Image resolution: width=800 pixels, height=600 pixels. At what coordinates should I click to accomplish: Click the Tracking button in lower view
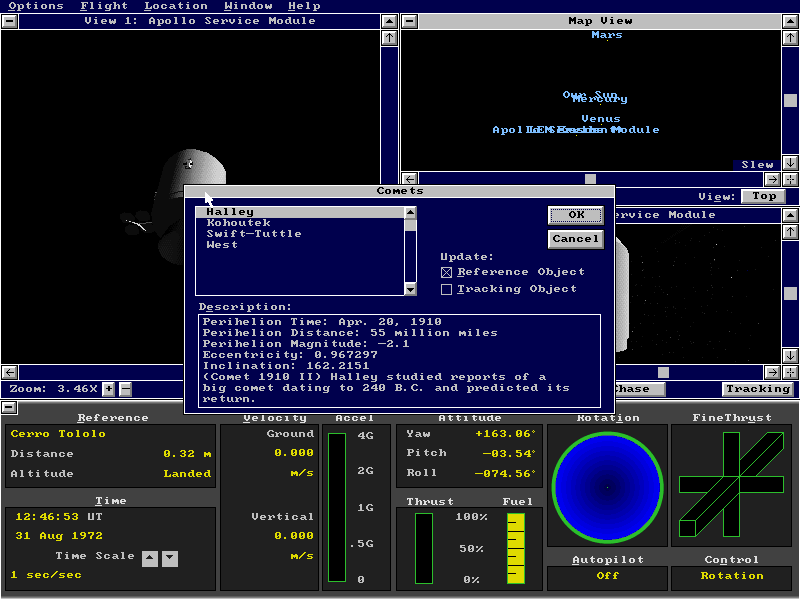[x=758, y=389]
